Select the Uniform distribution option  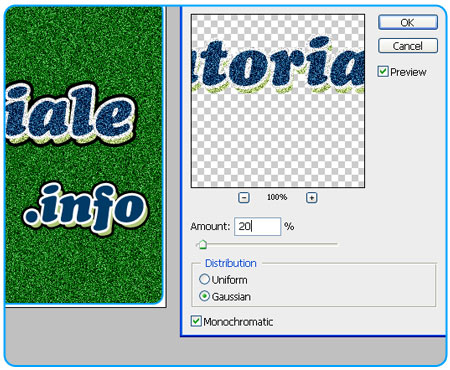[x=204, y=279]
